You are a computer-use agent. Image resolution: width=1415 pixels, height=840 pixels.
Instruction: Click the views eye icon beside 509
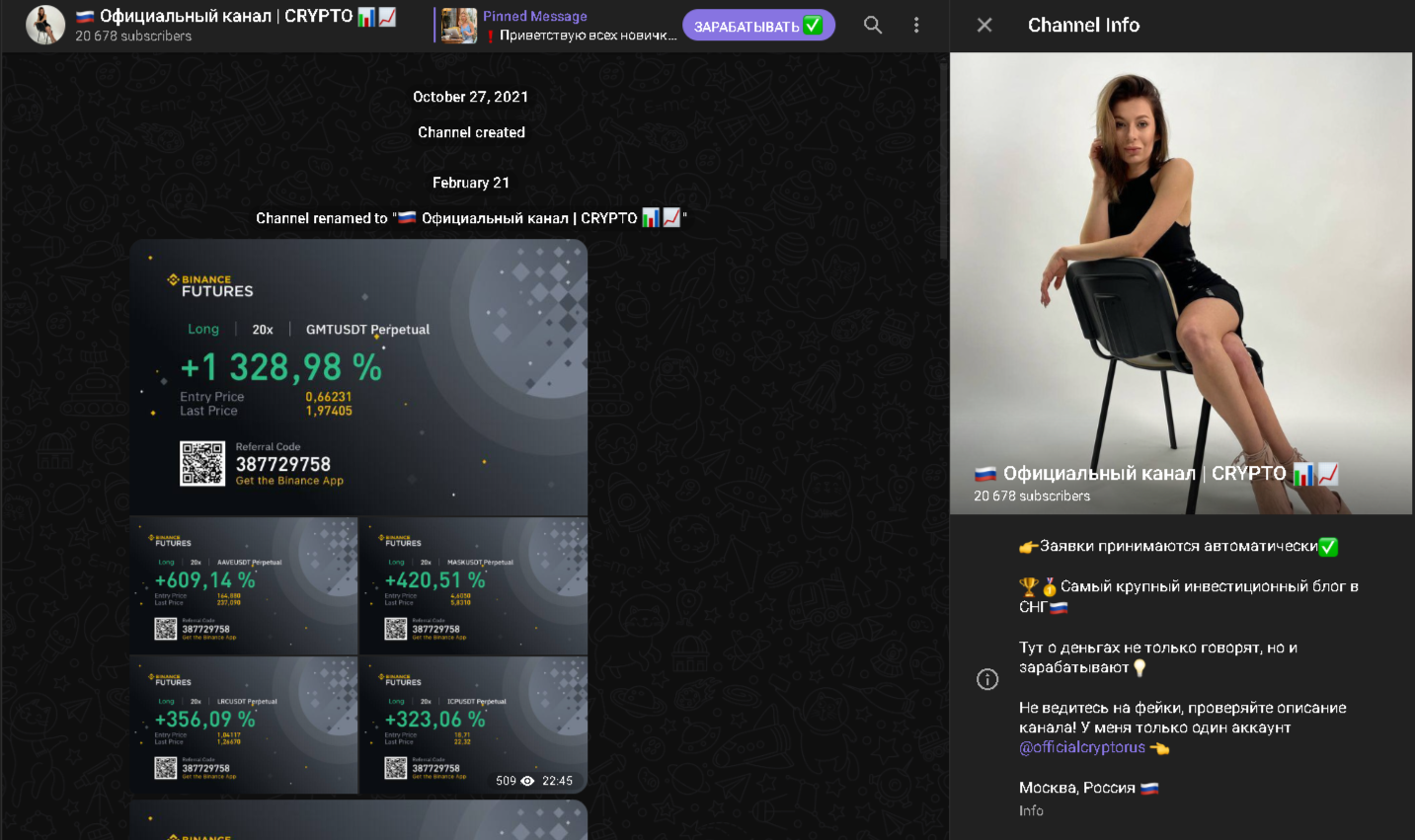(x=527, y=781)
